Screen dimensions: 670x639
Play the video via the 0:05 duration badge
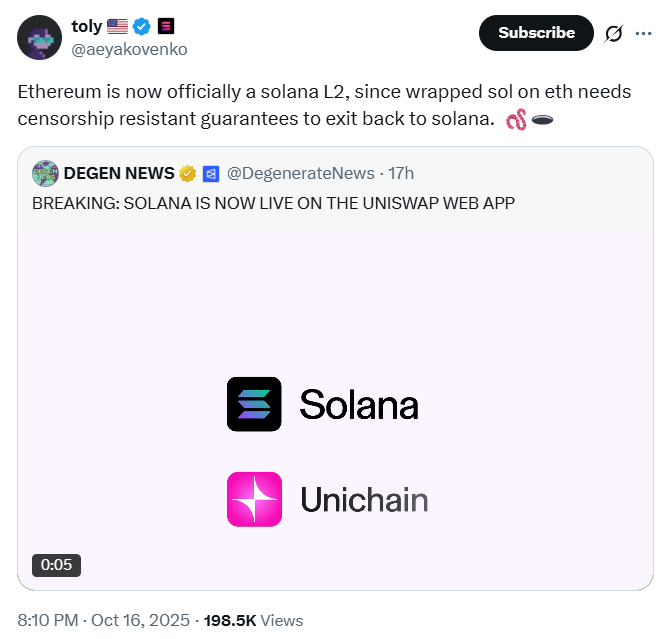click(x=56, y=564)
